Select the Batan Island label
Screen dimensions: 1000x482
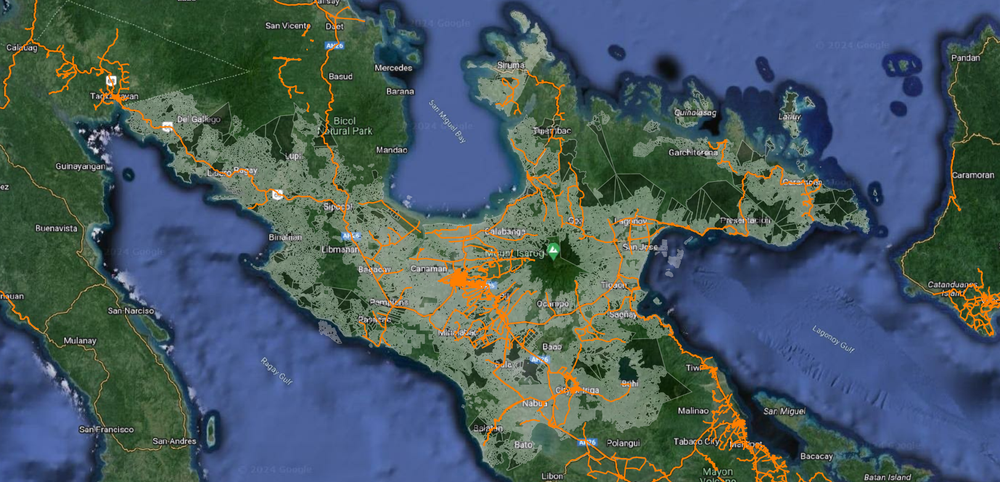point(888,477)
